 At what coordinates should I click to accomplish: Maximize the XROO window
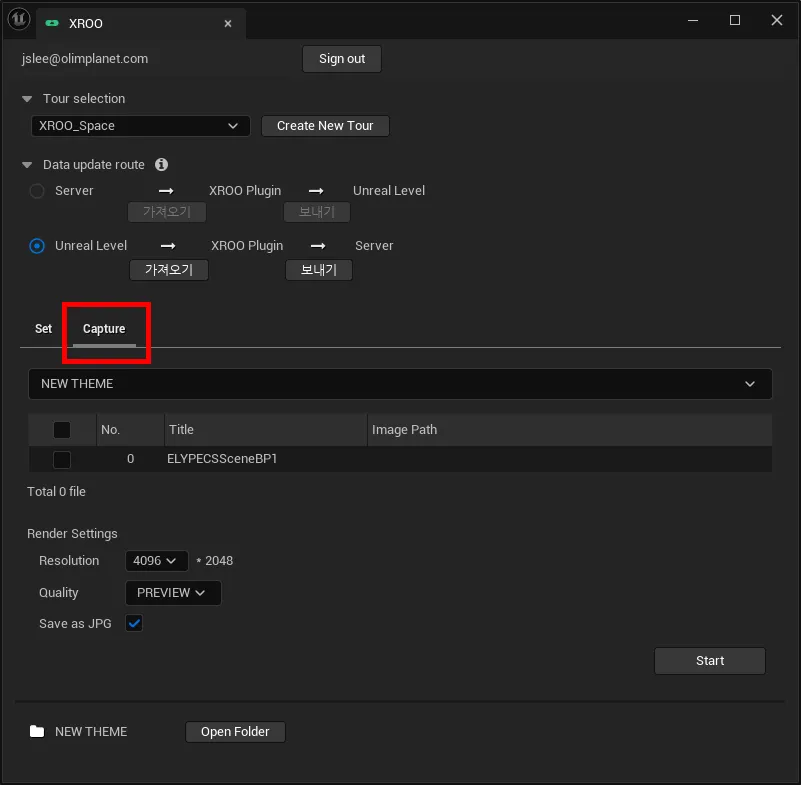735,20
